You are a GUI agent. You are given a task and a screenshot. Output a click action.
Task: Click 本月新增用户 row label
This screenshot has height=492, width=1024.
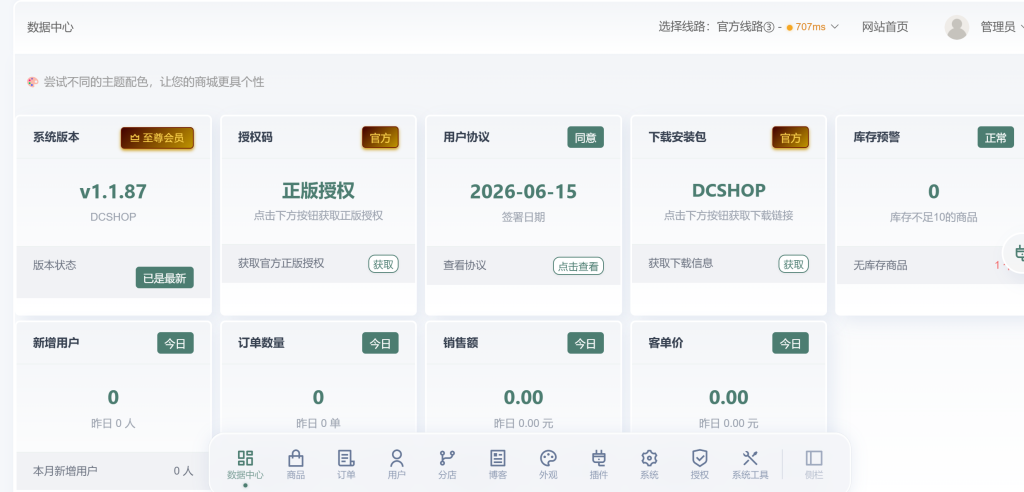coord(65,470)
